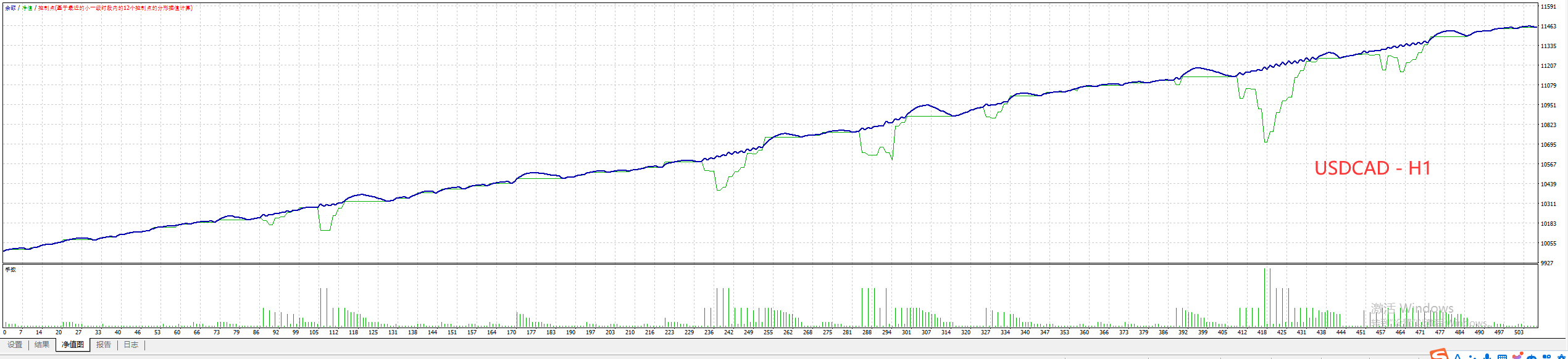Click the 10311 value on price axis

pos(1548,204)
